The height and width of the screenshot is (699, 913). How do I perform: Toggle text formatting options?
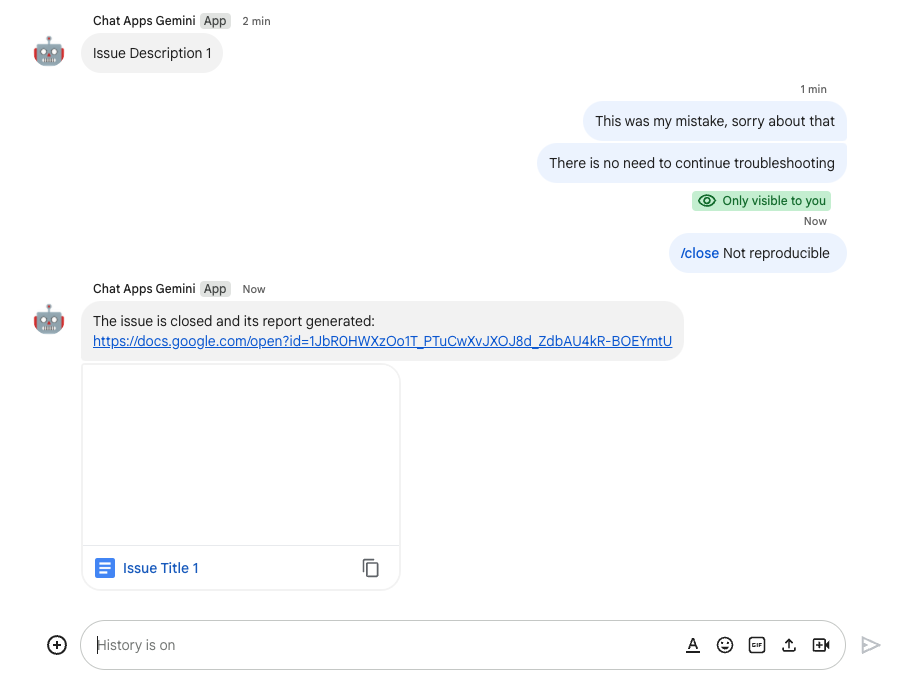tap(693, 645)
